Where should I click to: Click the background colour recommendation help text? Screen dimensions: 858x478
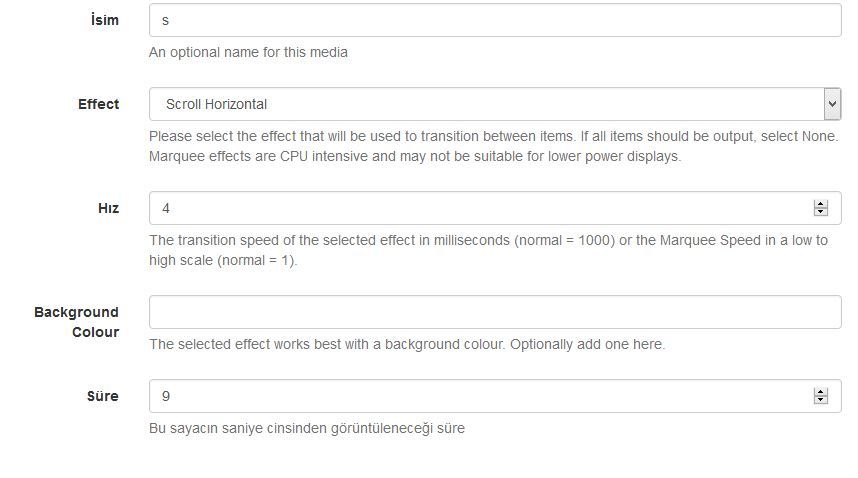click(x=406, y=344)
